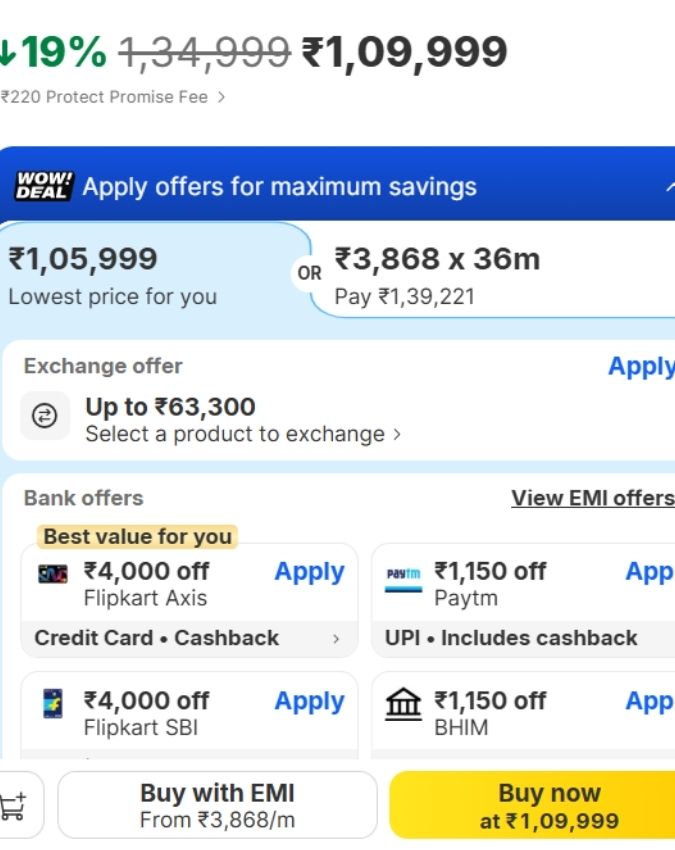
Task: Click the BHIM bank icon
Action: point(403,704)
